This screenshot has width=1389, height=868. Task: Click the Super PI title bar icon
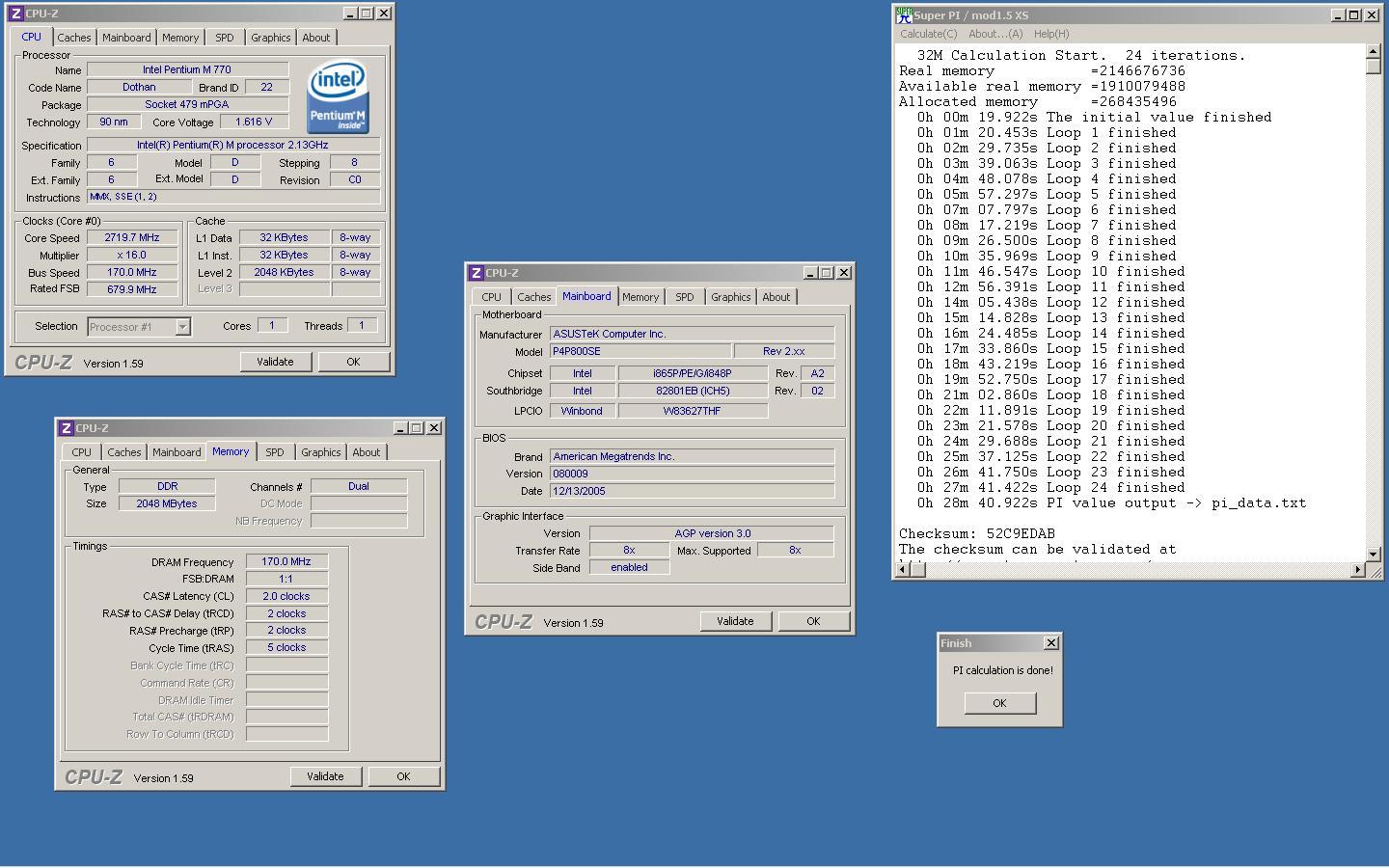(904, 14)
